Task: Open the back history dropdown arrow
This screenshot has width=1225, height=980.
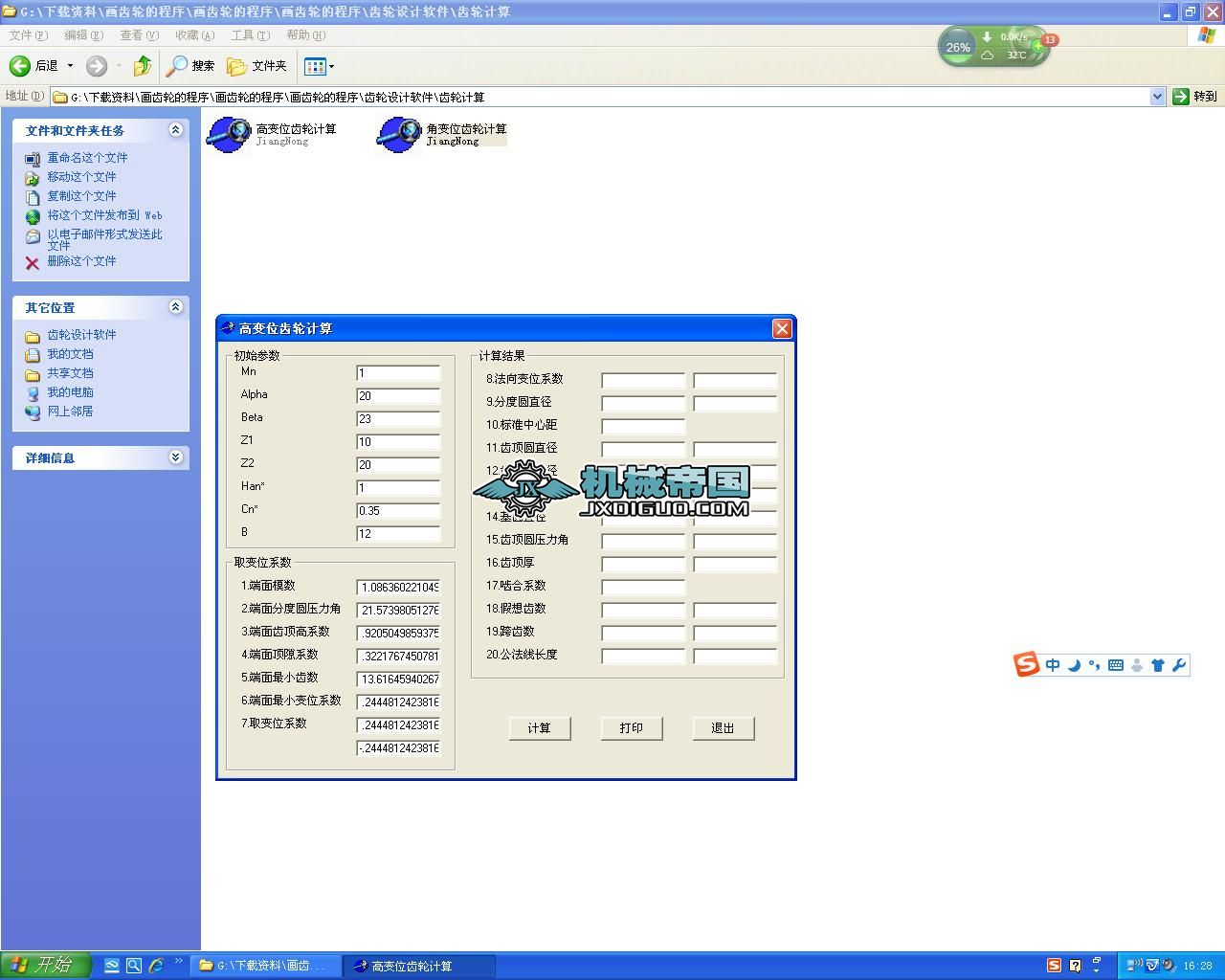Action: point(70,66)
